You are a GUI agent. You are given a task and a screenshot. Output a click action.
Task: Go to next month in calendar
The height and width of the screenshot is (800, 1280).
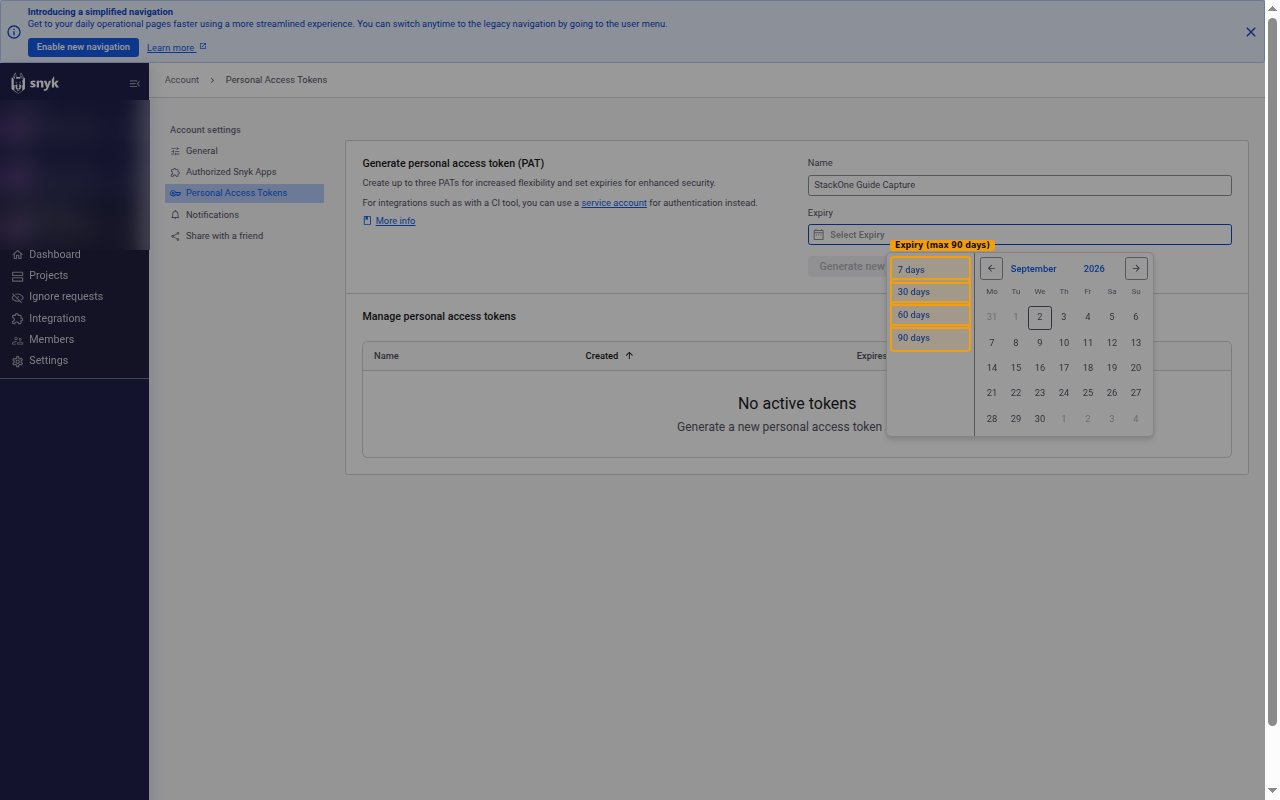(1136, 268)
